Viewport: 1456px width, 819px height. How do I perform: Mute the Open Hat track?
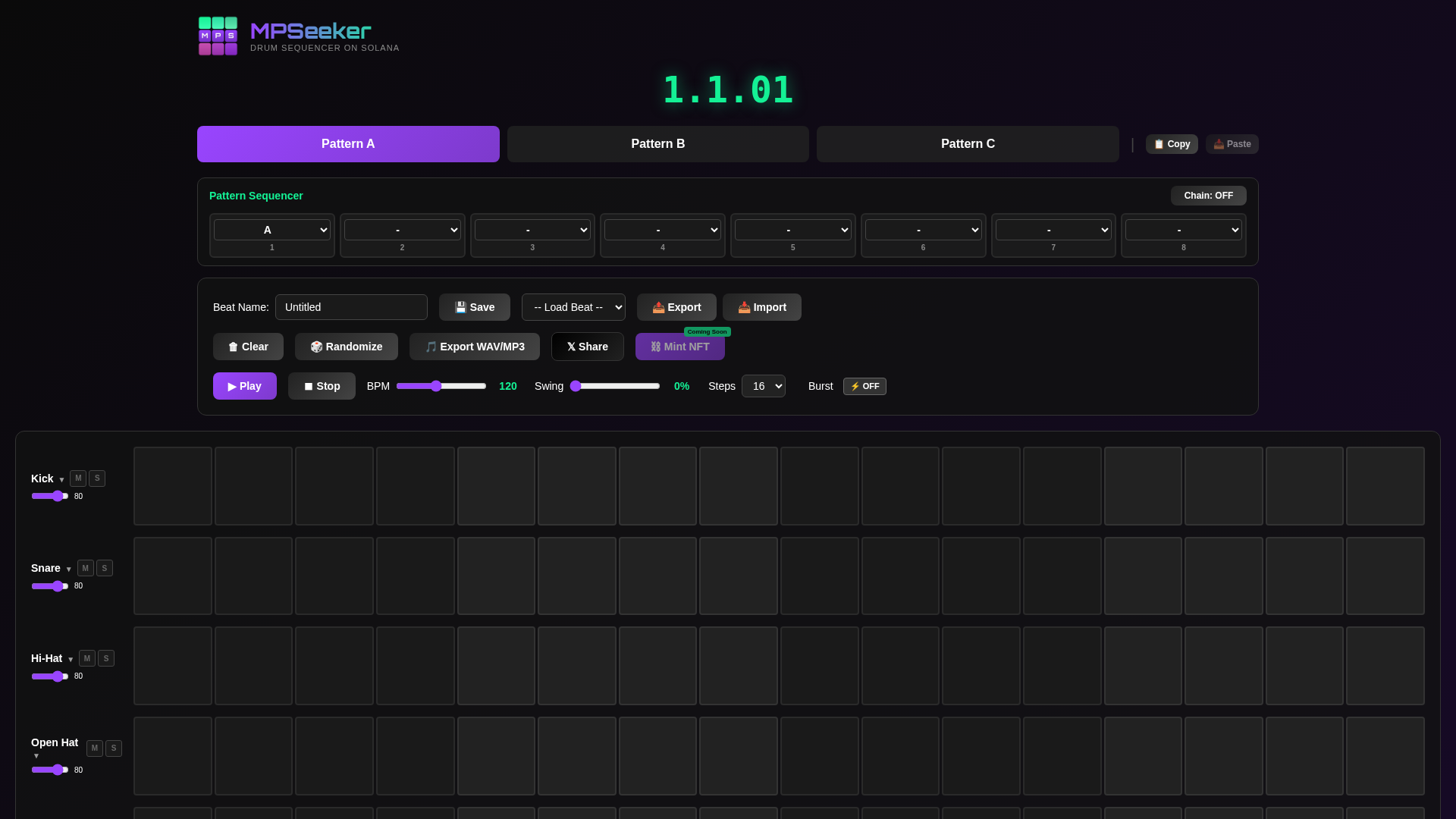(x=95, y=748)
